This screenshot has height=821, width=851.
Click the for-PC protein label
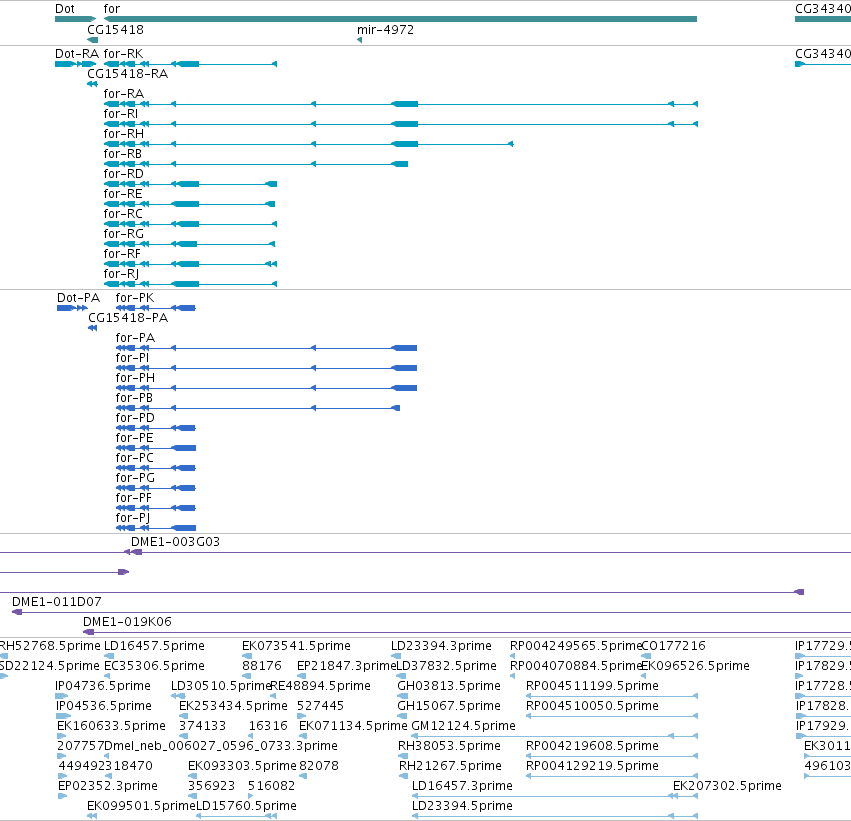tap(134, 459)
